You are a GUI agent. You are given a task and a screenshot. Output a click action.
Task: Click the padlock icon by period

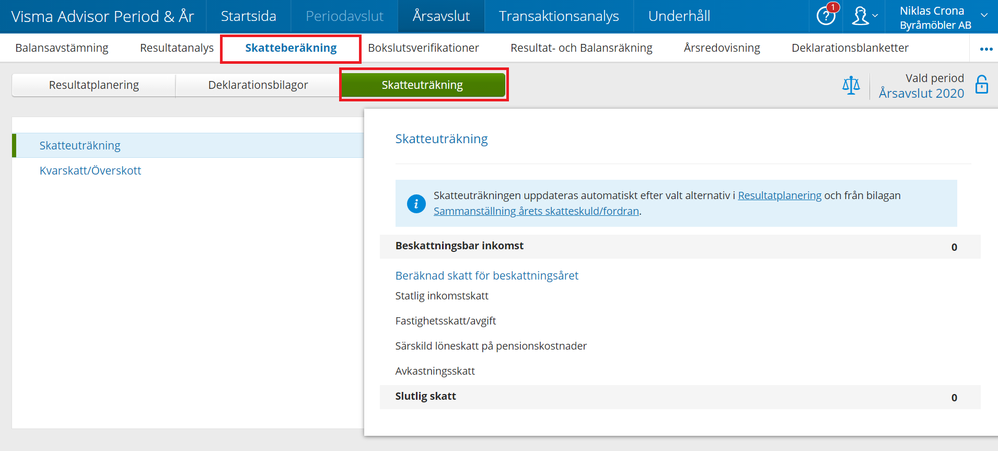[x=982, y=85]
